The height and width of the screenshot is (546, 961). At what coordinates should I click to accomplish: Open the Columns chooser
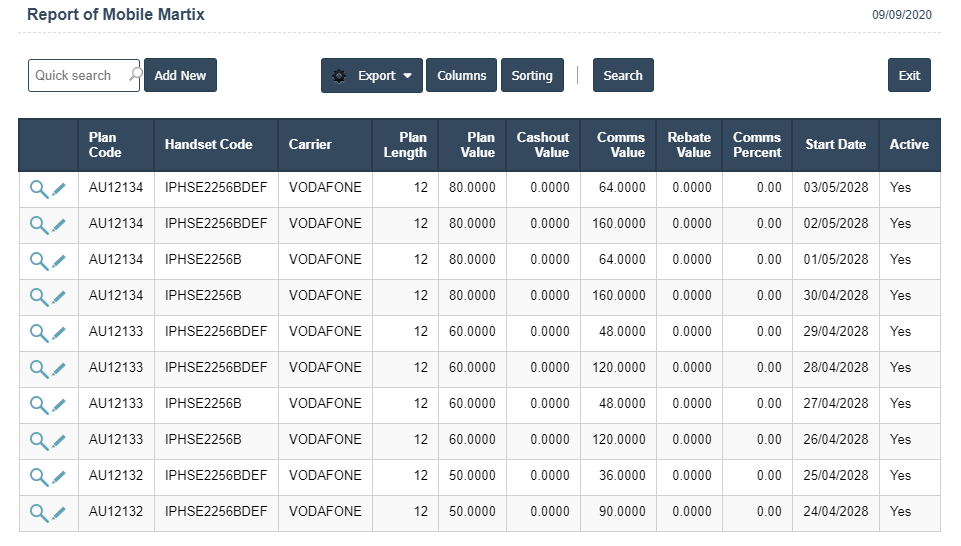pos(461,76)
